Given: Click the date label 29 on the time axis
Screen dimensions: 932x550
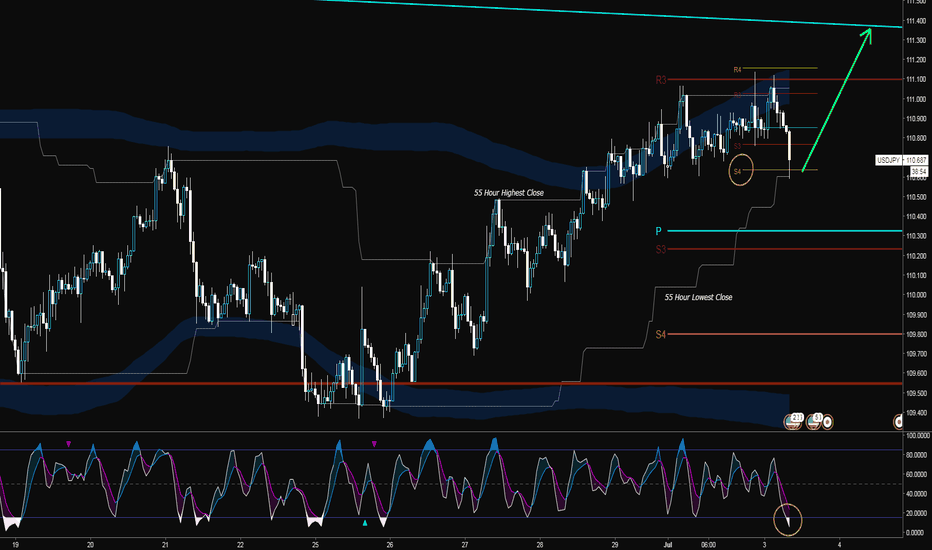Looking at the screenshot, I should tap(615, 544).
